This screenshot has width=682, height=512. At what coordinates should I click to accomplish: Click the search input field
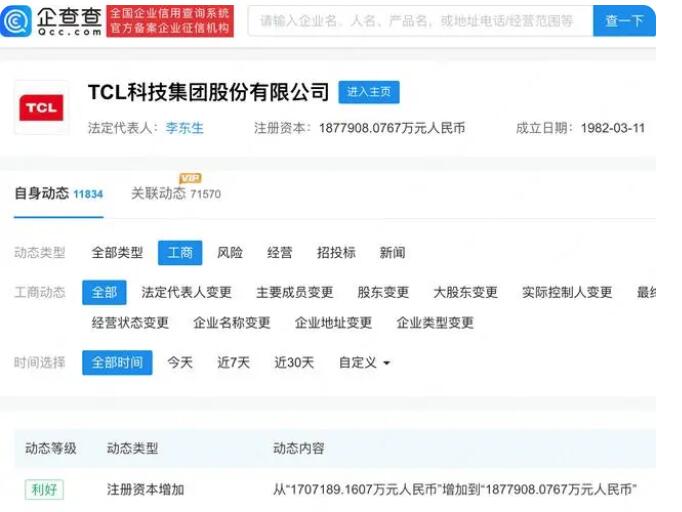click(418, 20)
